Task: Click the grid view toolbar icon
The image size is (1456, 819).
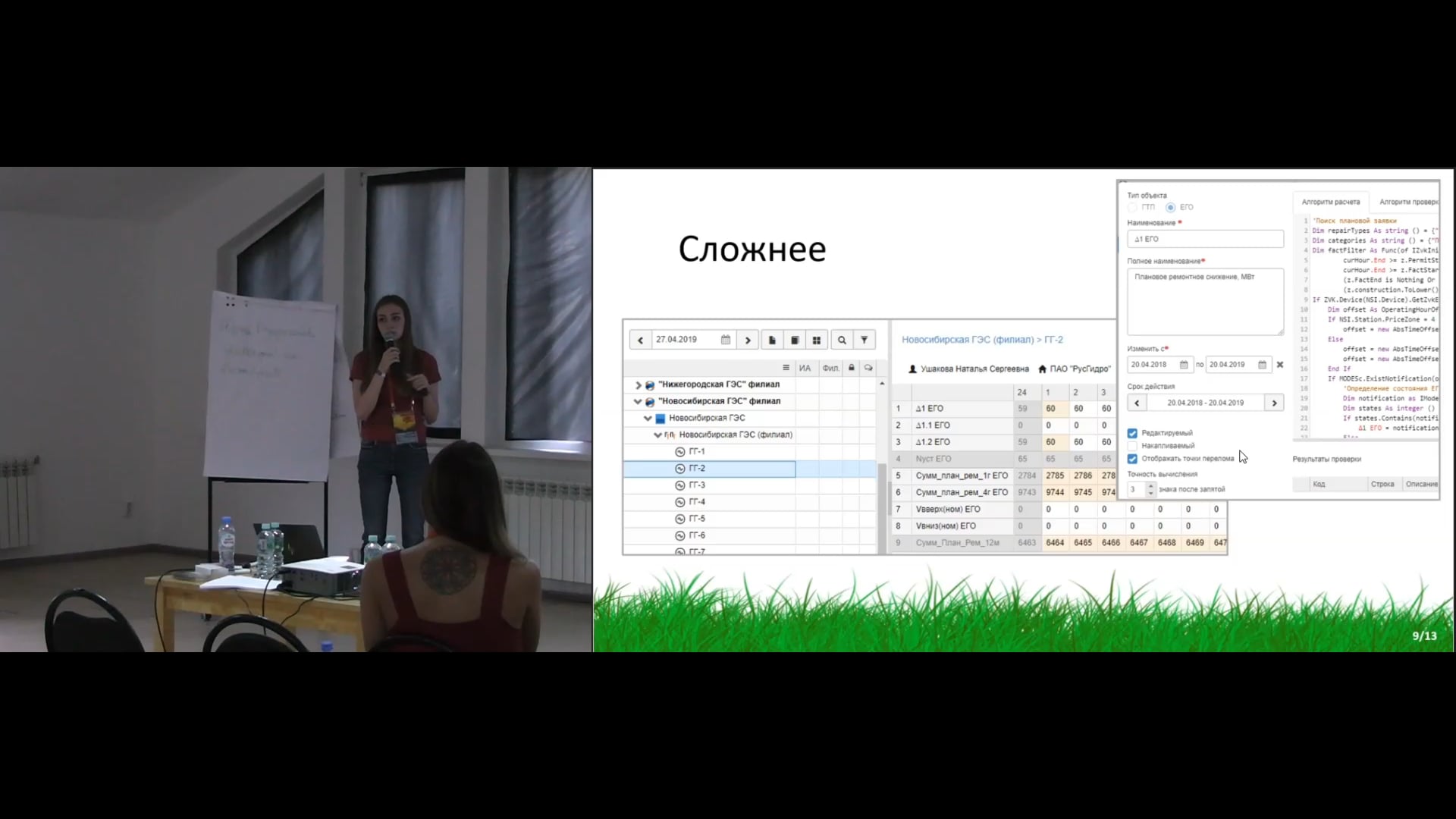Action: click(817, 340)
